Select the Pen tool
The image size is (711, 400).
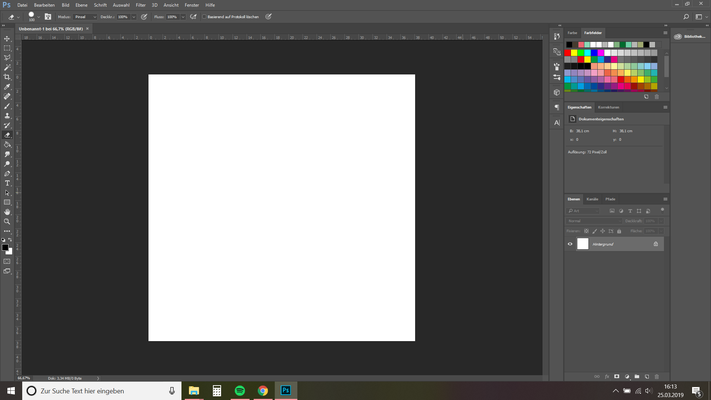7,174
